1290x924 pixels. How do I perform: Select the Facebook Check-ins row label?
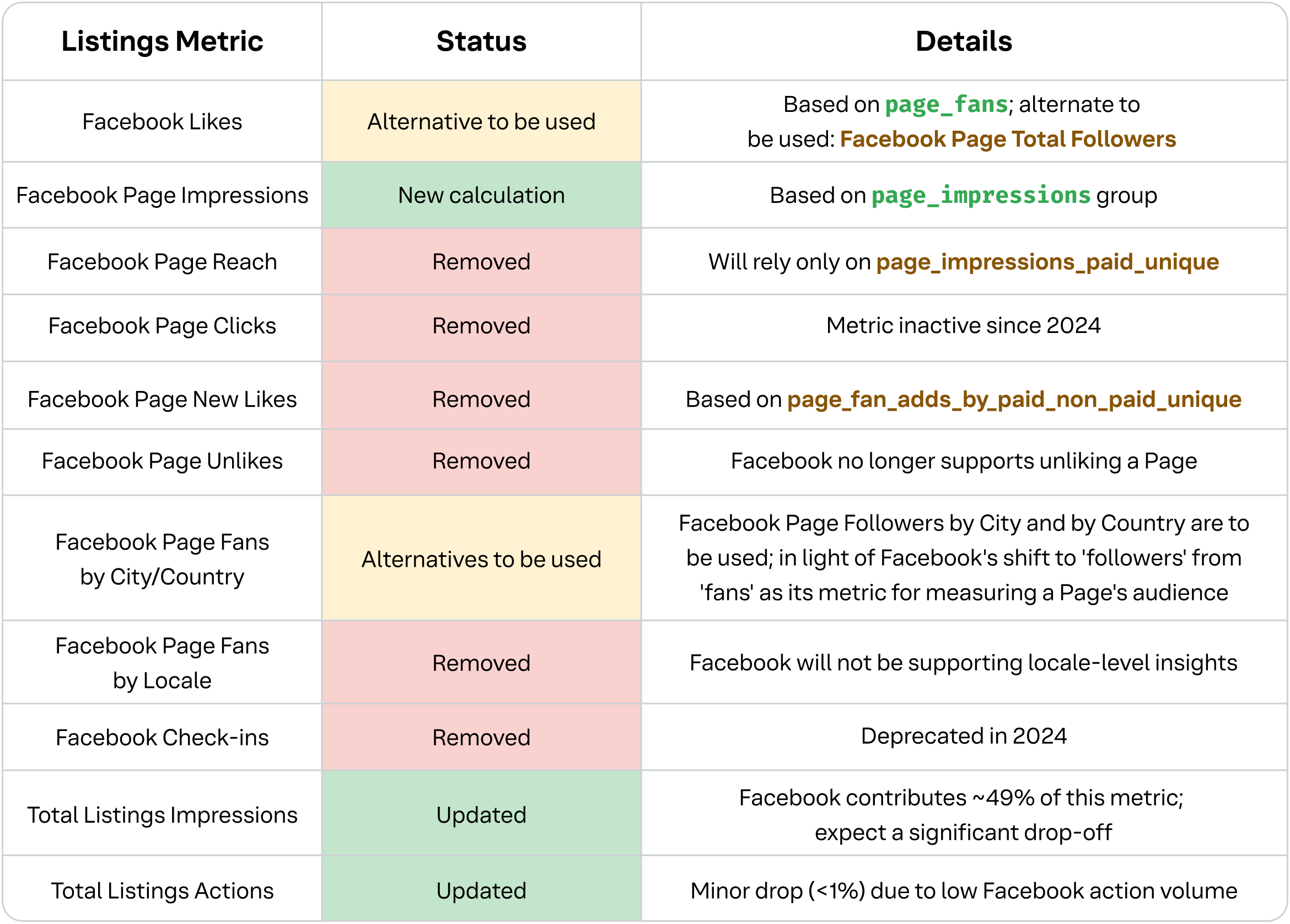point(162,738)
